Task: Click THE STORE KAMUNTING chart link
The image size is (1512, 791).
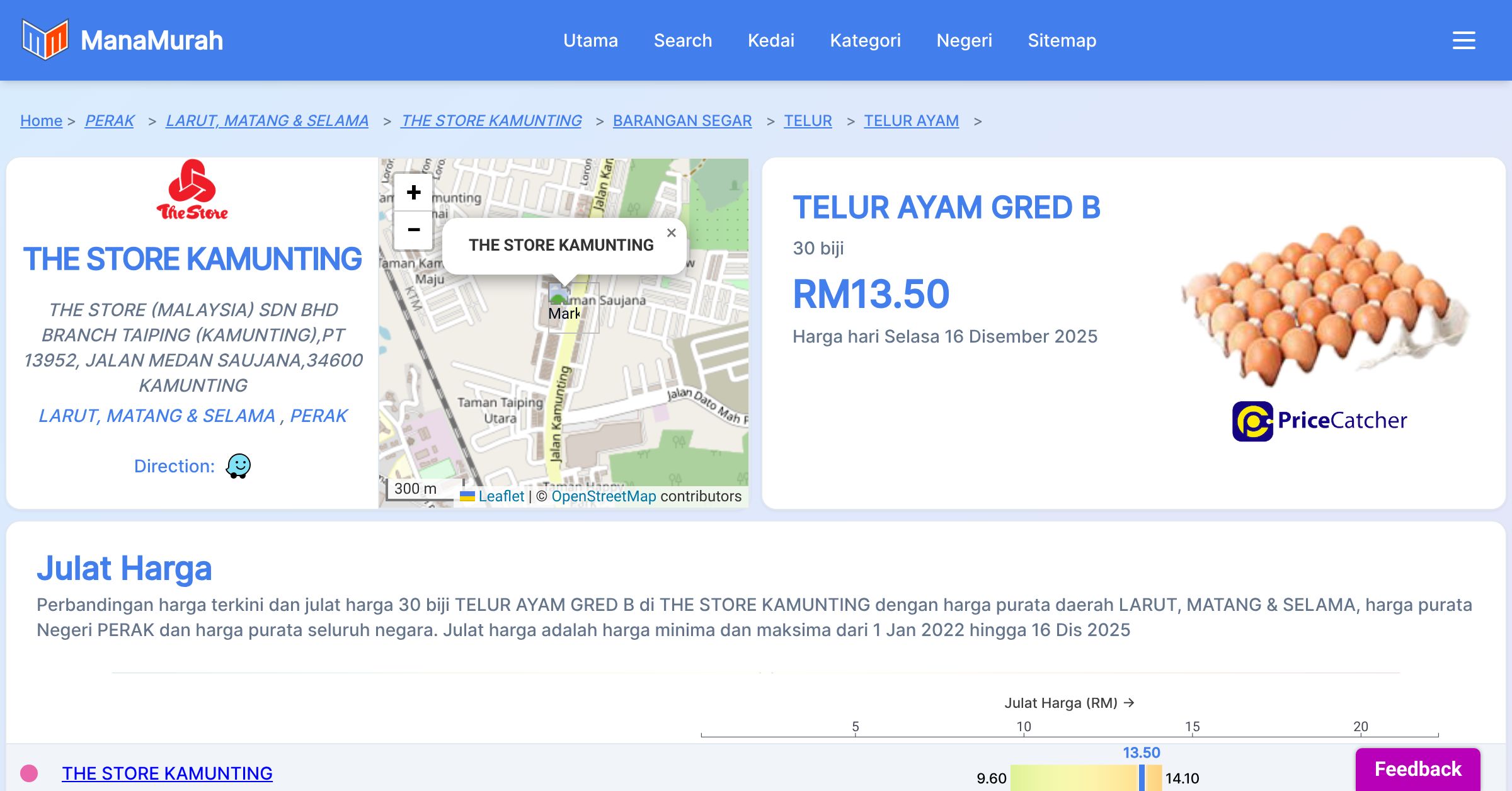Action: click(167, 773)
